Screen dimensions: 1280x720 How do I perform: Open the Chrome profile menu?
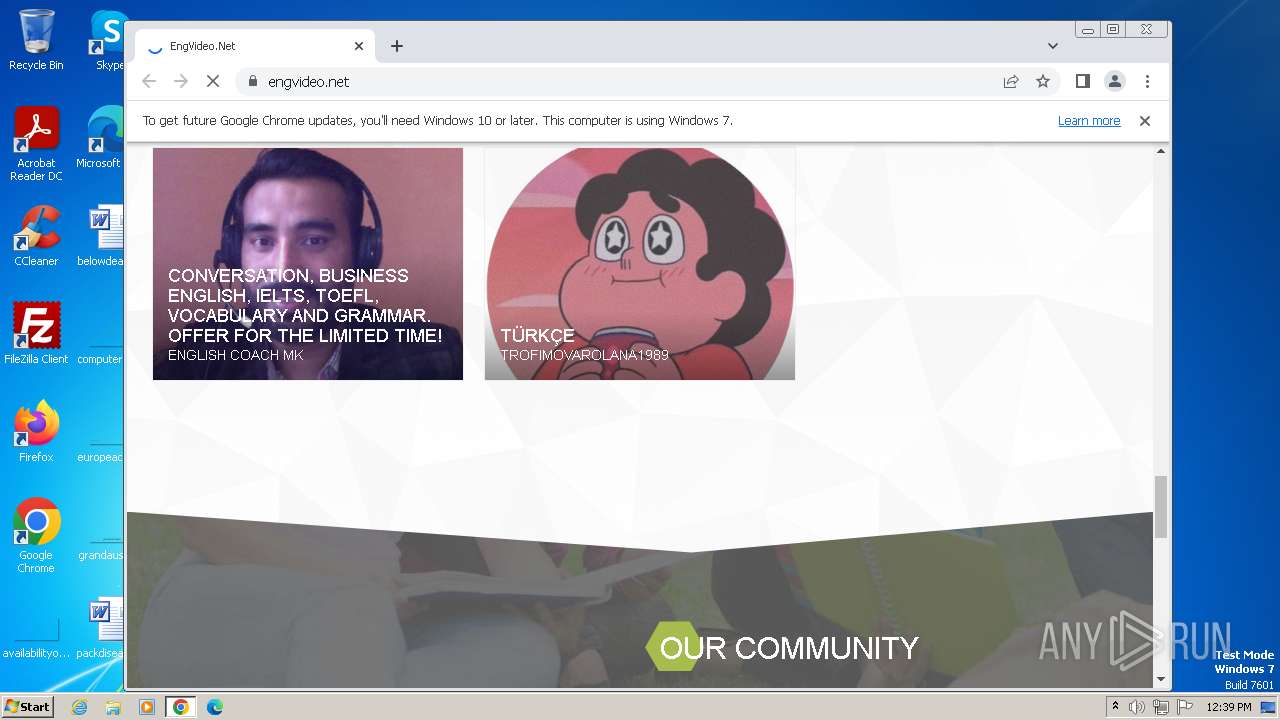(x=1115, y=82)
